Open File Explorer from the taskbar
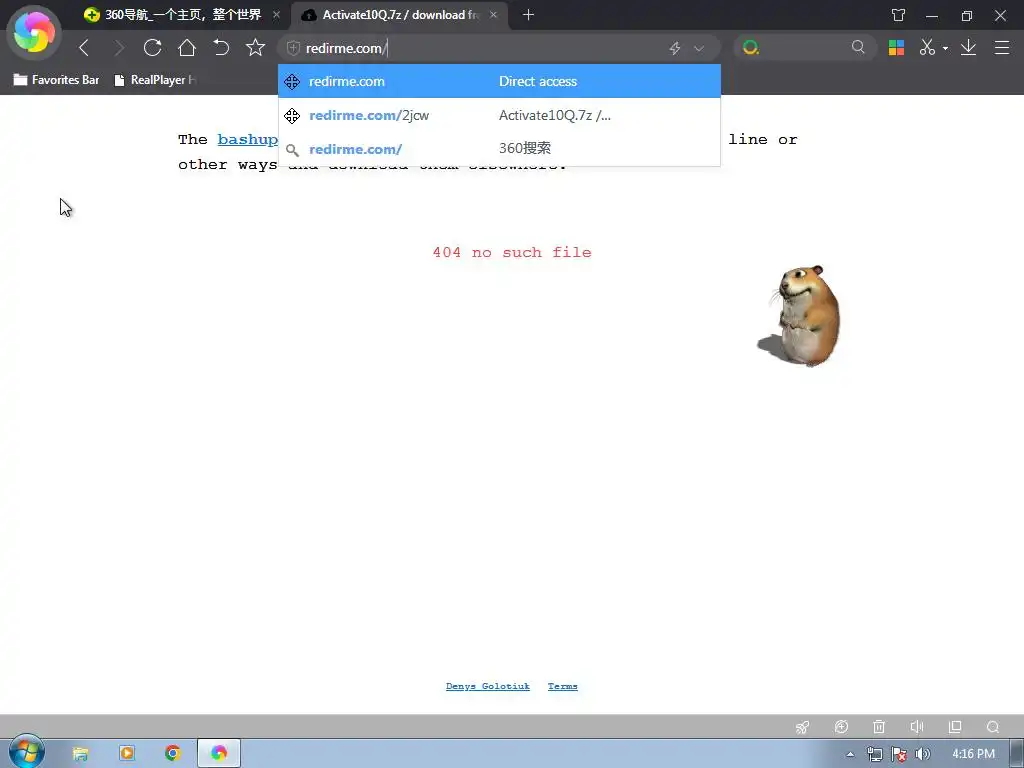 80,754
